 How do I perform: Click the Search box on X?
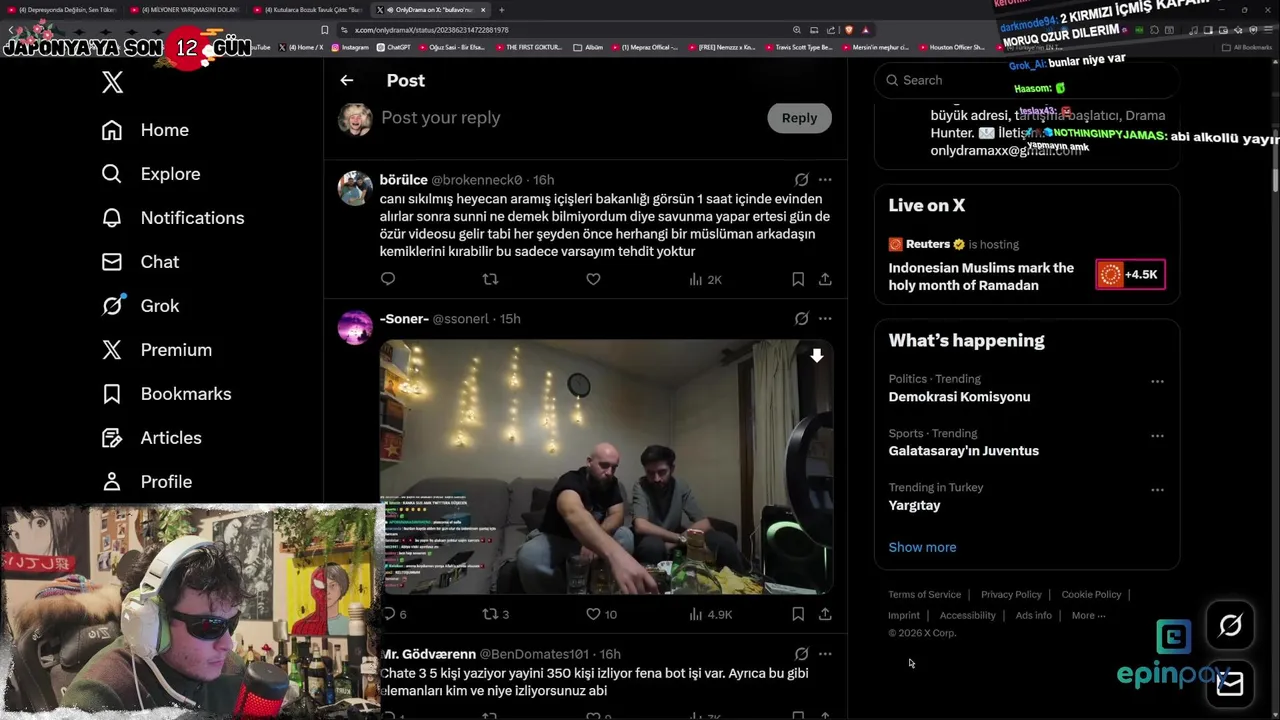coord(1027,80)
